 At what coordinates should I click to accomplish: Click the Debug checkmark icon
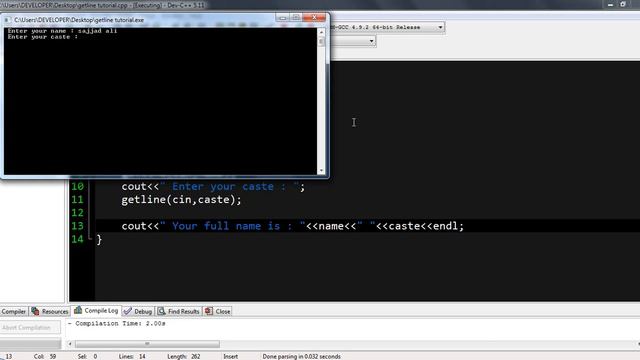[x=128, y=311]
